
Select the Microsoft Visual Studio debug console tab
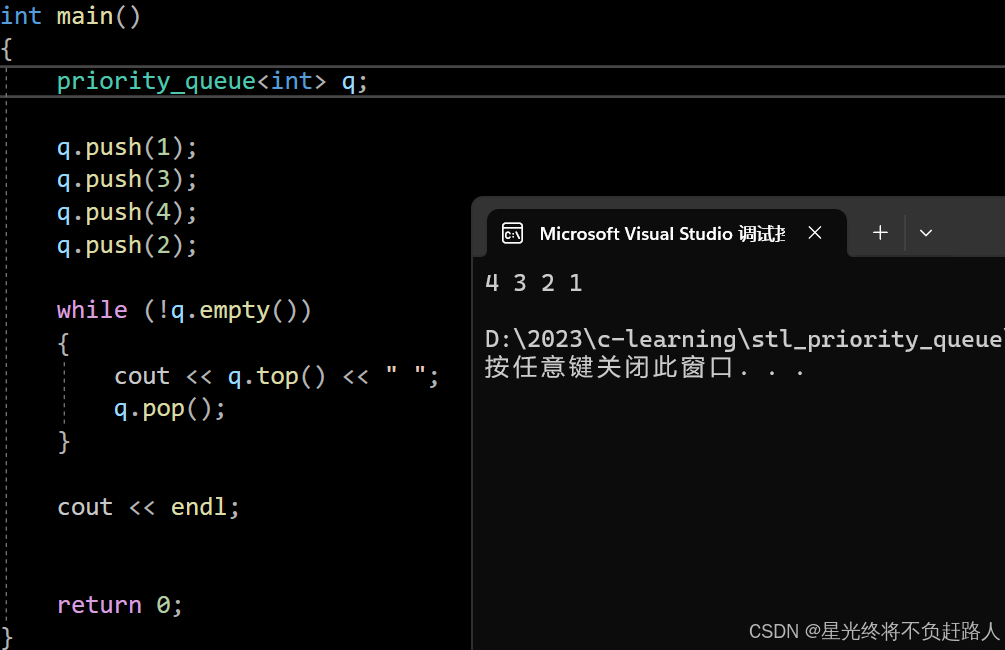coord(667,233)
